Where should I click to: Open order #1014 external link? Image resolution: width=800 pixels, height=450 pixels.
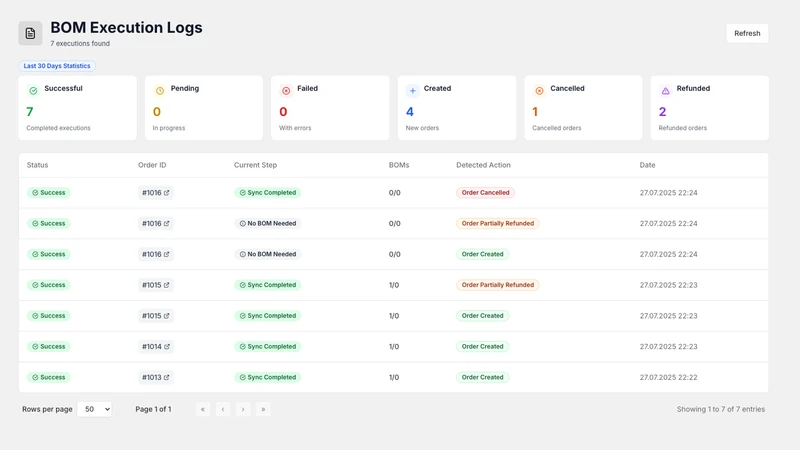coord(156,346)
